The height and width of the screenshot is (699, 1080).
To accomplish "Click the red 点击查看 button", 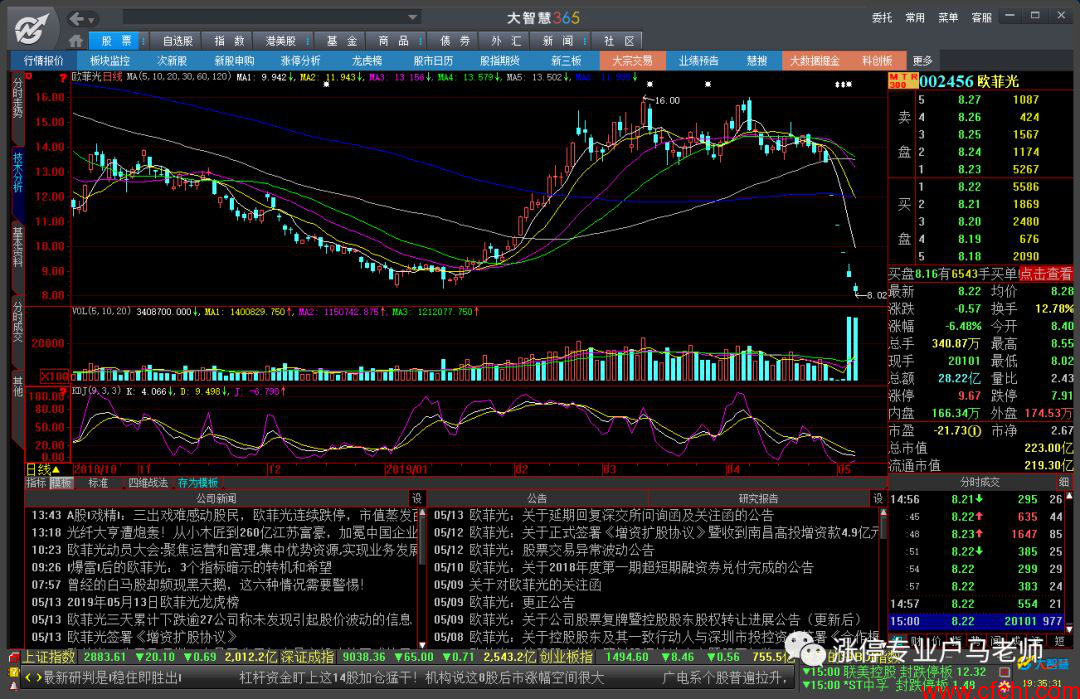I will (1046, 274).
